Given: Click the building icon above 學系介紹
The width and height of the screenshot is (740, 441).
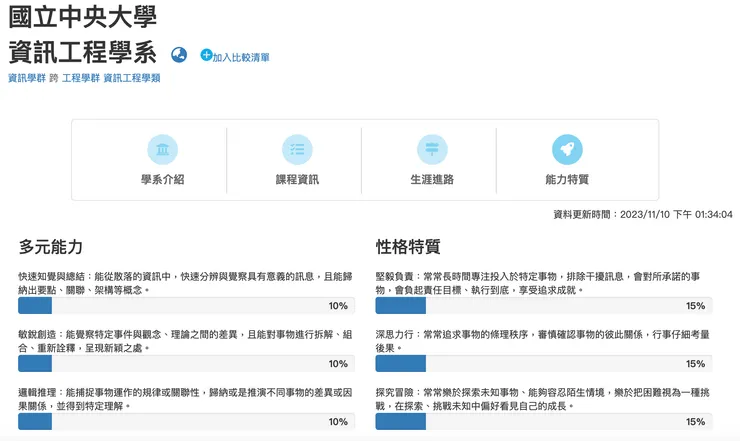Looking at the screenshot, I should [162, 150].
